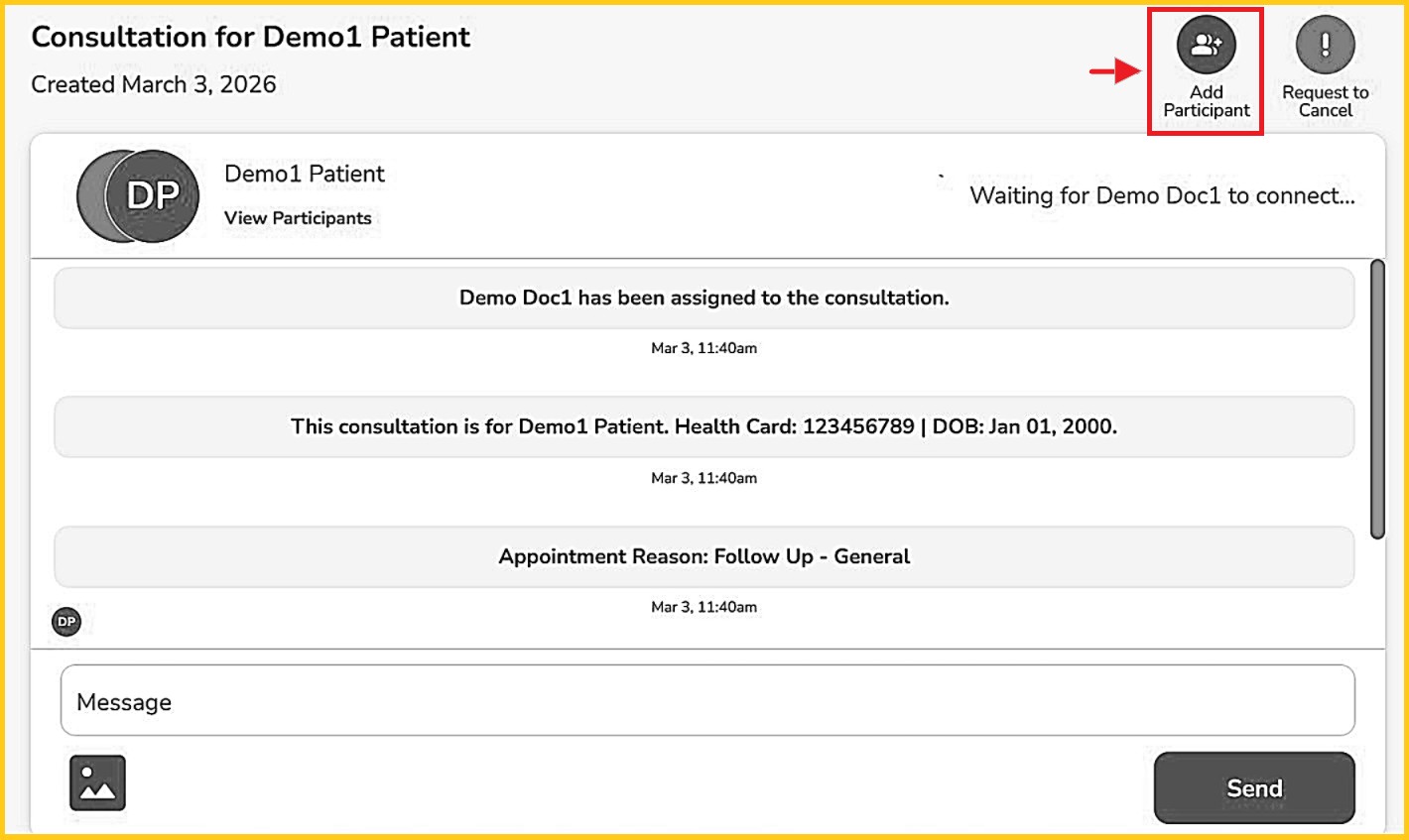Click timestamp below Appointment Reason message
The image size is (1409, 840).
704,607
